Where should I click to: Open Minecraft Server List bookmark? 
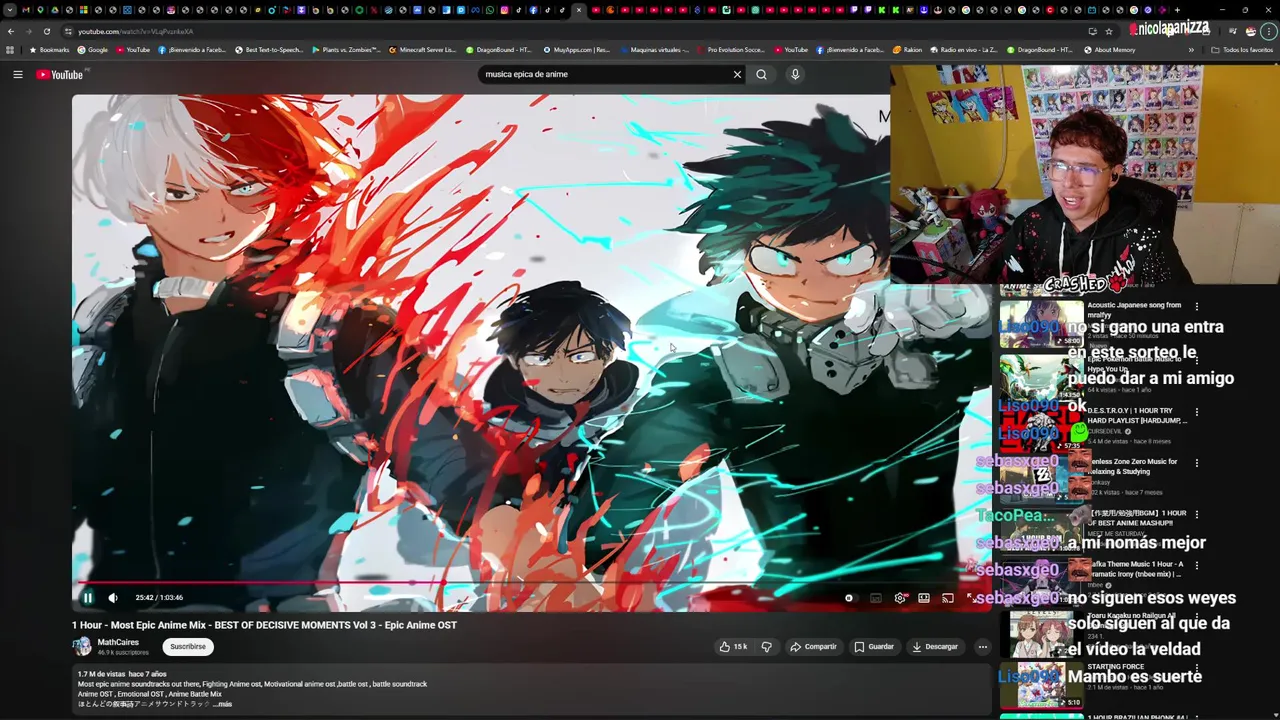423,50
